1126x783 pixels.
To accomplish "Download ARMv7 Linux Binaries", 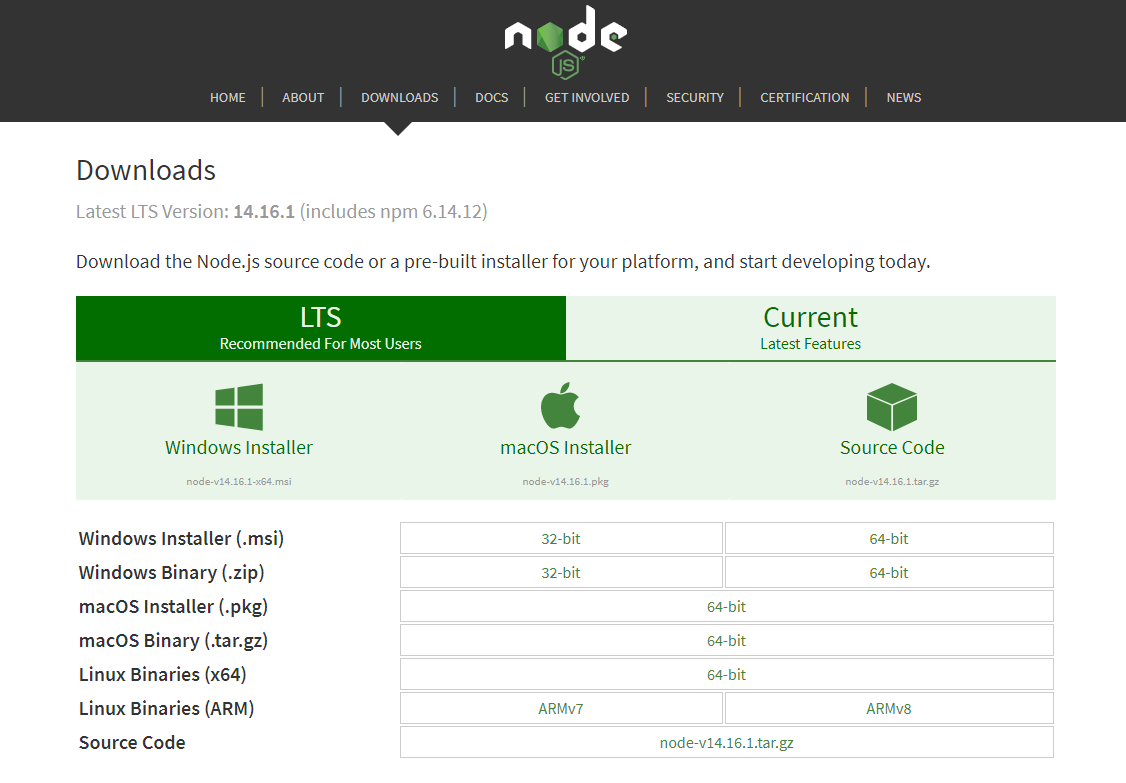I will [x=561, y=709].
